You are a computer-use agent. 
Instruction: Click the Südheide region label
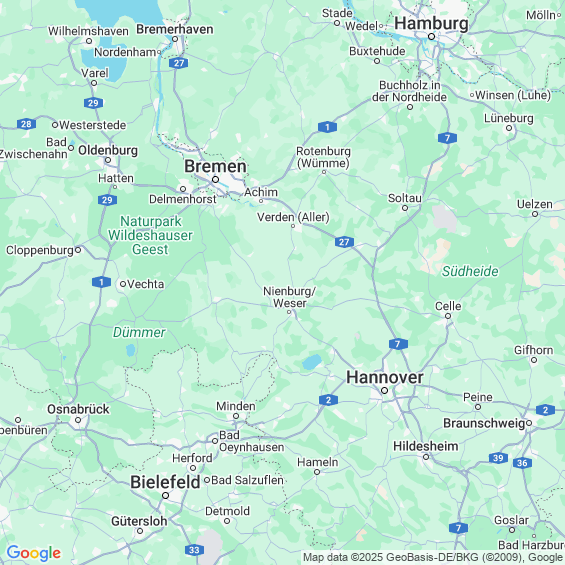[x=470, y=271]
